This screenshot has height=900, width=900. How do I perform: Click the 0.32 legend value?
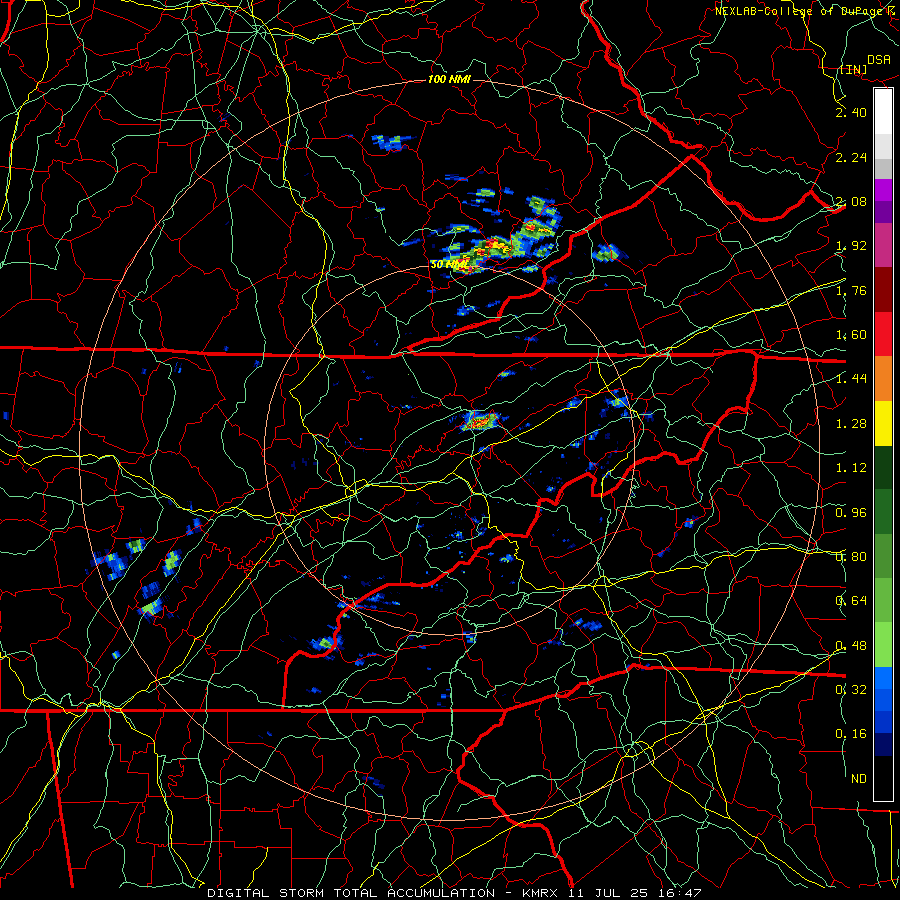click(851, 690)
